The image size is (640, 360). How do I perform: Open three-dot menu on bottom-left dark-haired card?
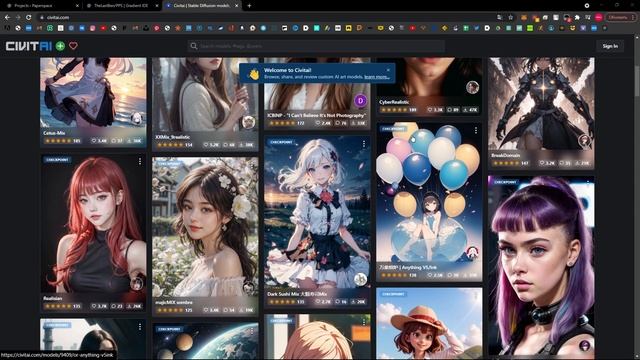[140, 327]
